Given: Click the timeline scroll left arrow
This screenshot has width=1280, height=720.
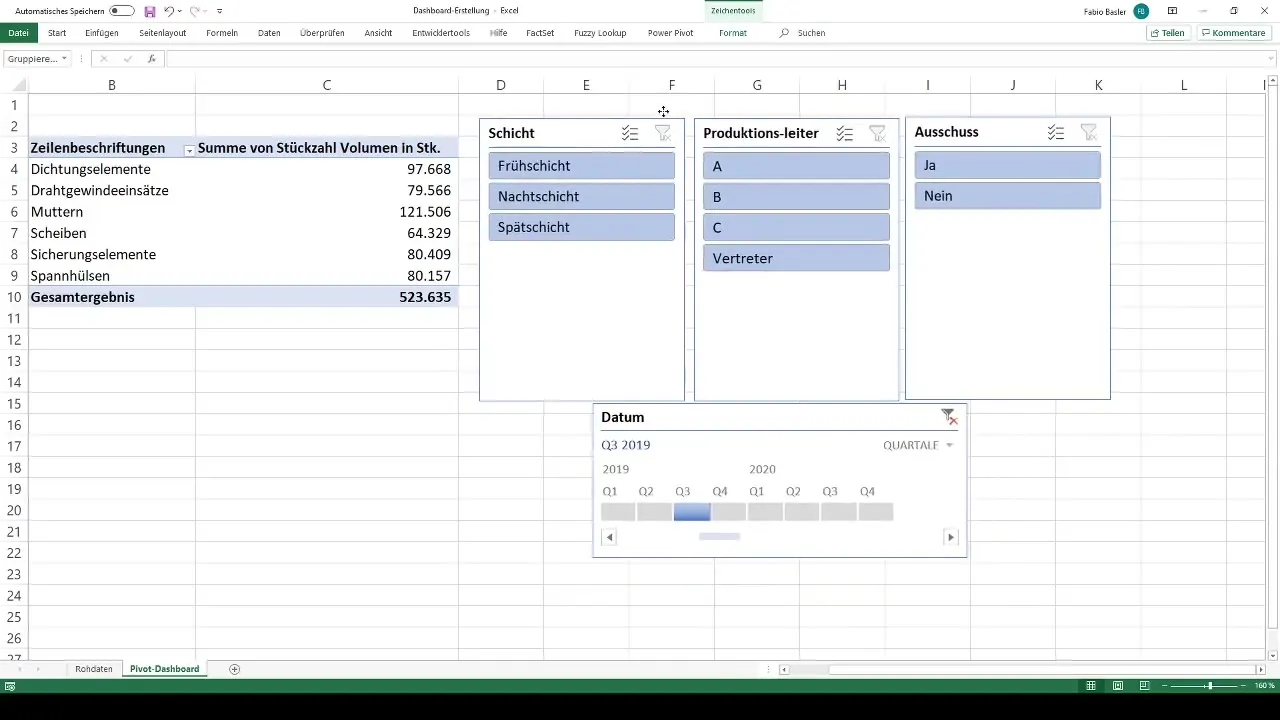Looking at the screenshot, I should coord(610,537).
